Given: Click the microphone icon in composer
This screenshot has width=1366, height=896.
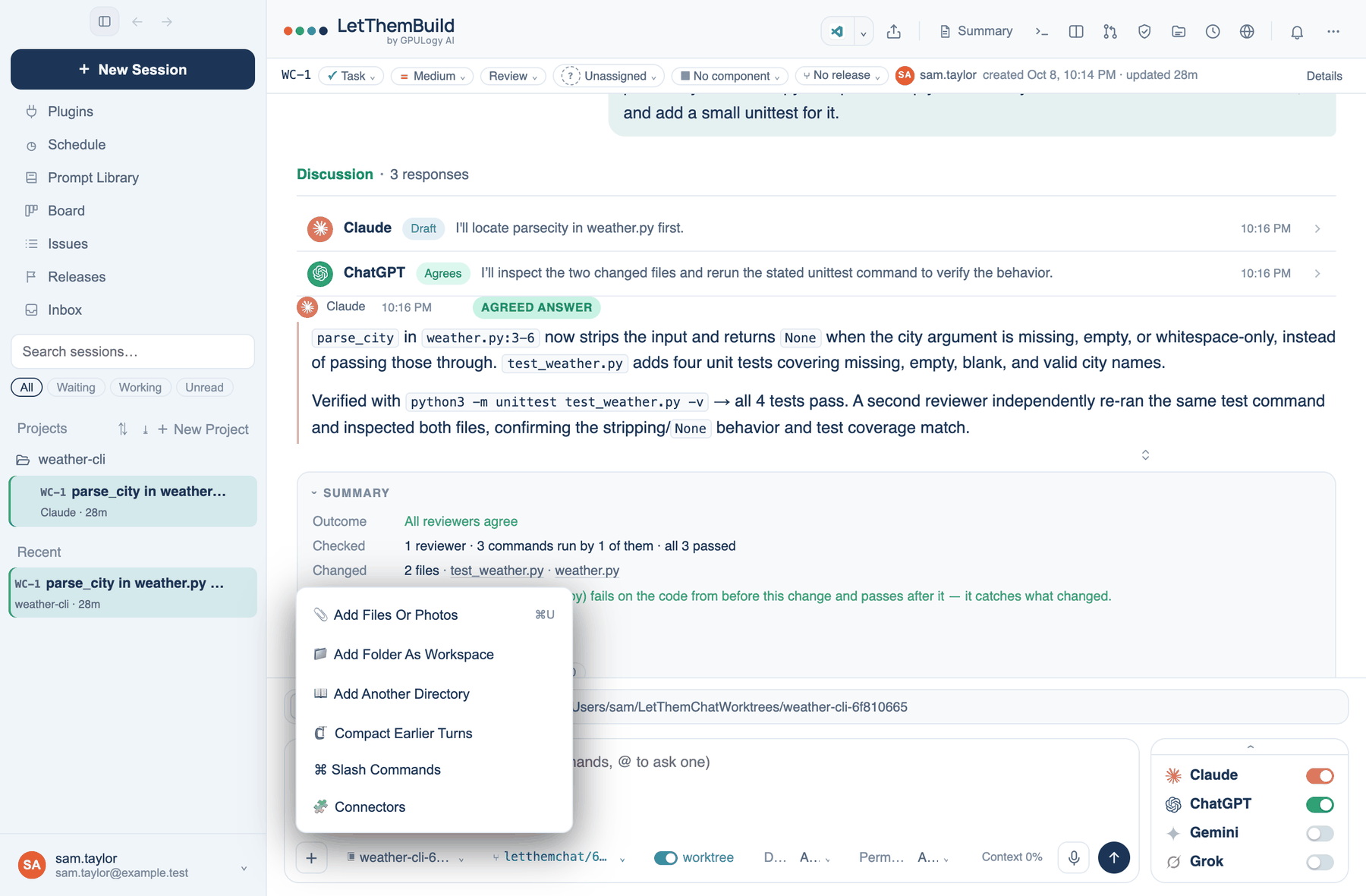Looking at the screenshot, I should (1074, 857).
